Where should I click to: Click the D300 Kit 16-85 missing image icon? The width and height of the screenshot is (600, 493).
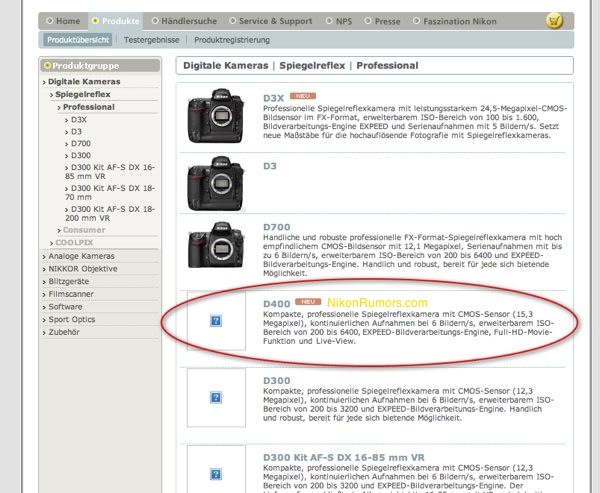216,474
